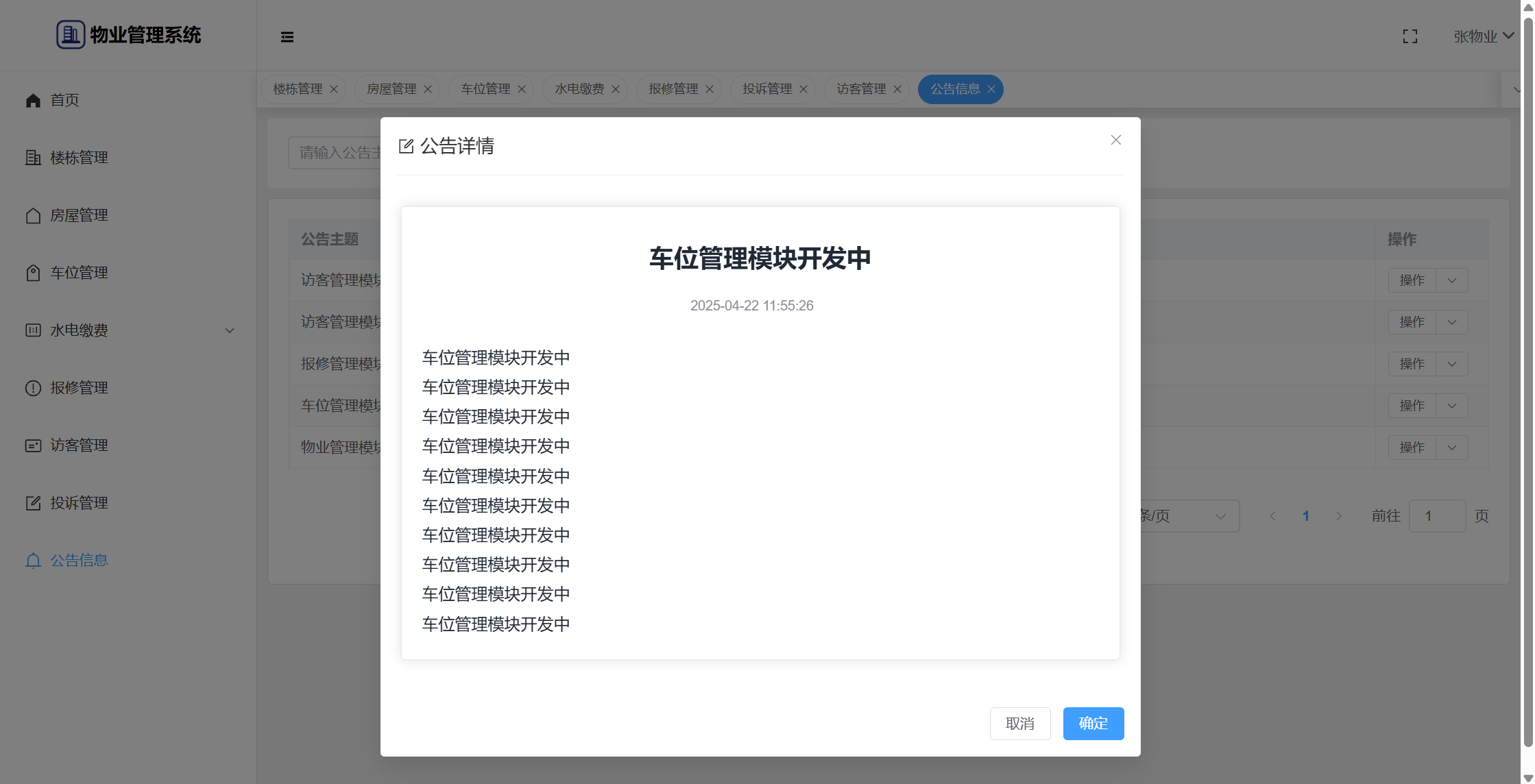Open 楼栋管理 building icon in sidebar
The image size is (1535, 784).
[33, 158]
